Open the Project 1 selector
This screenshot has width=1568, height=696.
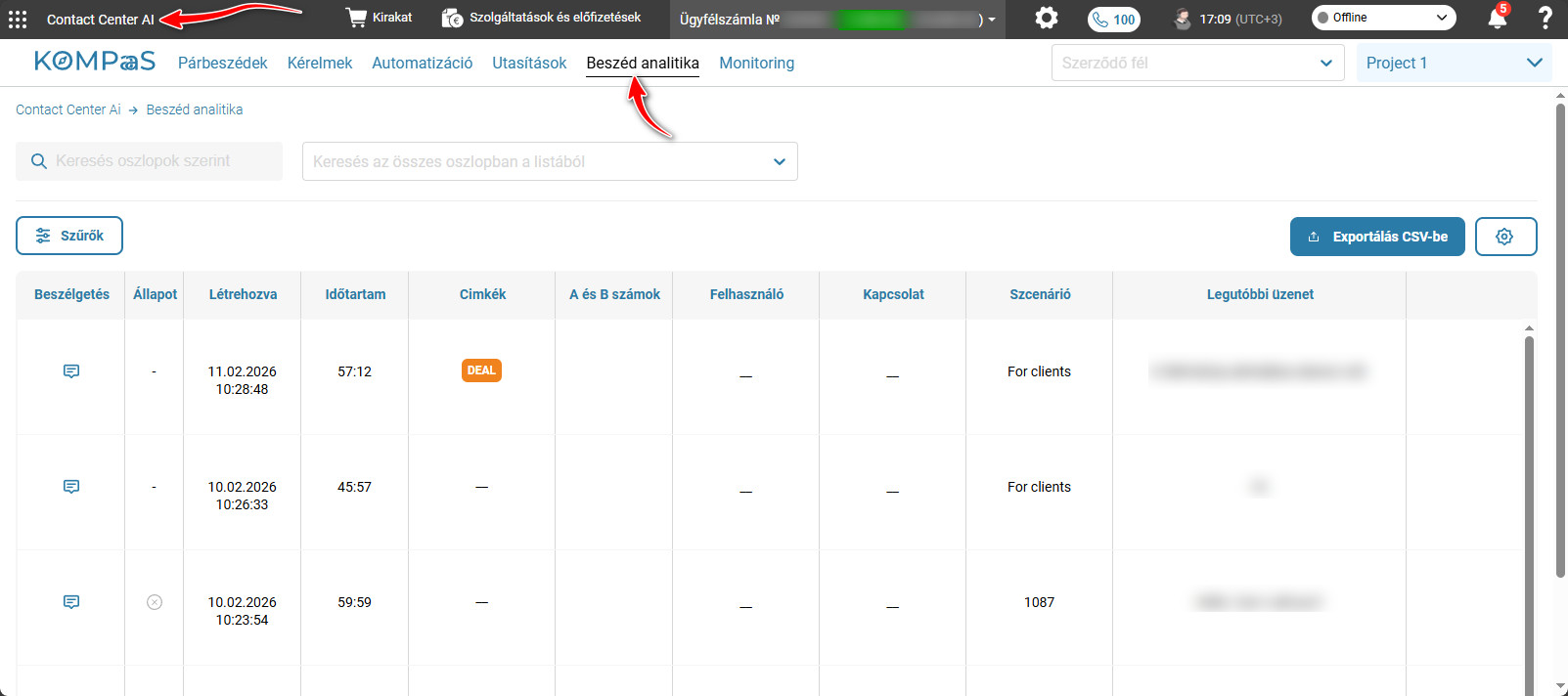(x=1454, y=63)
